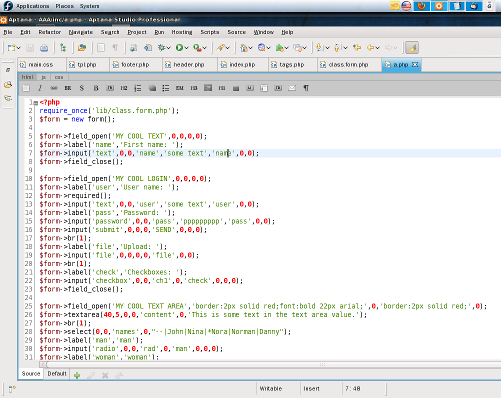Click the strikethrough S icon

point(82,88)
